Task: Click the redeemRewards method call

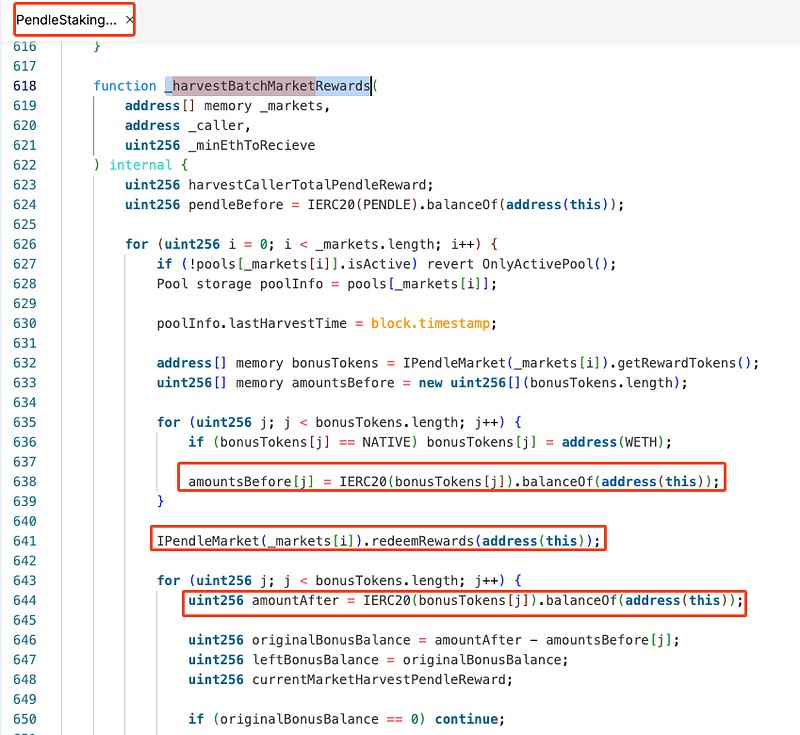Action: point(421,541)
